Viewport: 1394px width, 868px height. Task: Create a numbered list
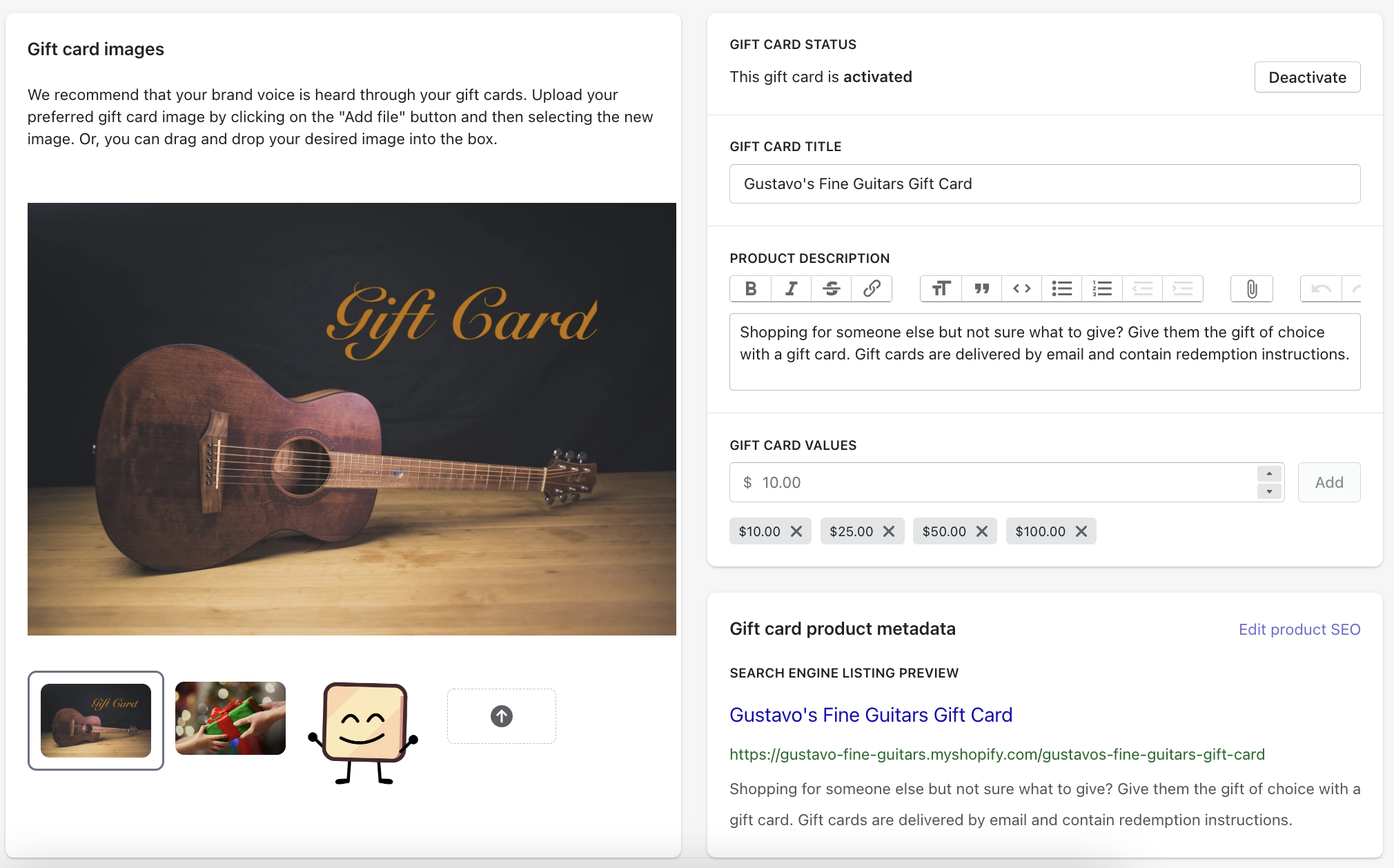coord(1102,288)
